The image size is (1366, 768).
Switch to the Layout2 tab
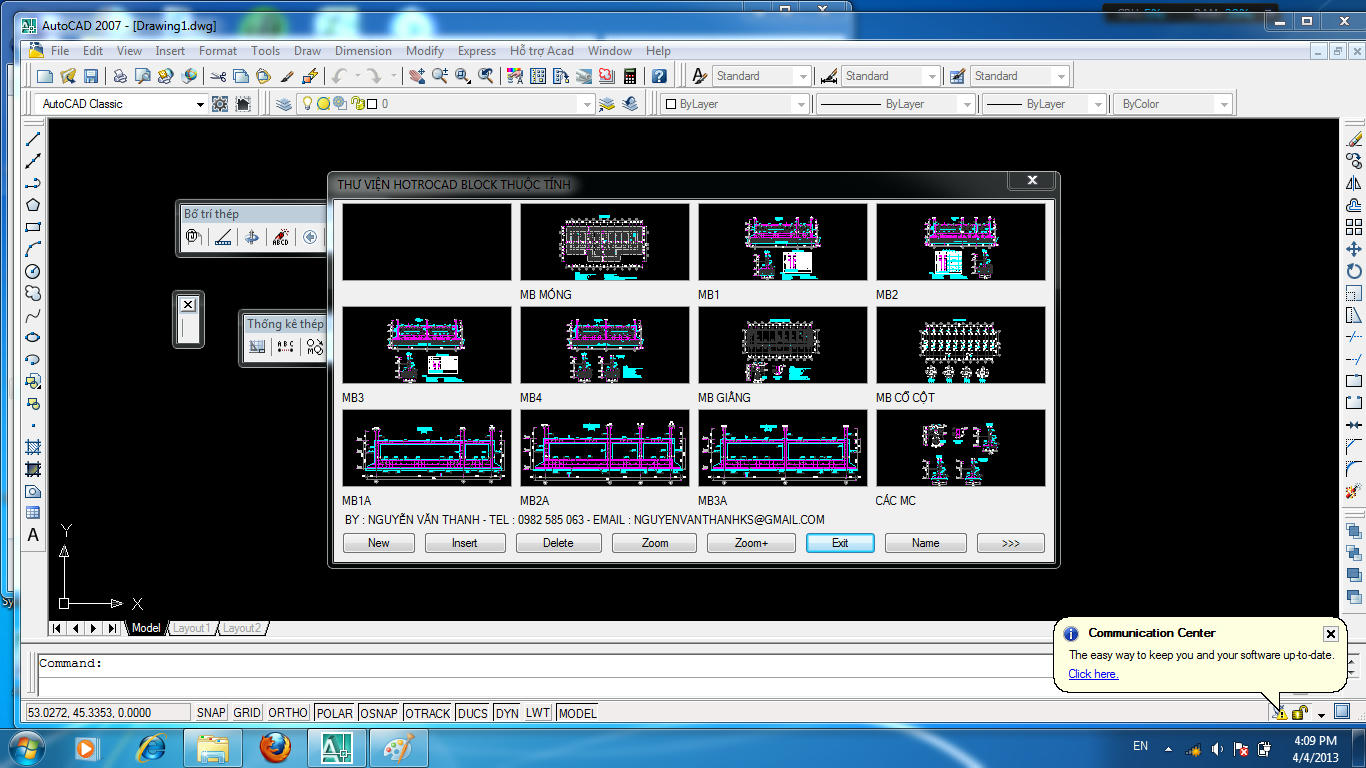(241, 628)
